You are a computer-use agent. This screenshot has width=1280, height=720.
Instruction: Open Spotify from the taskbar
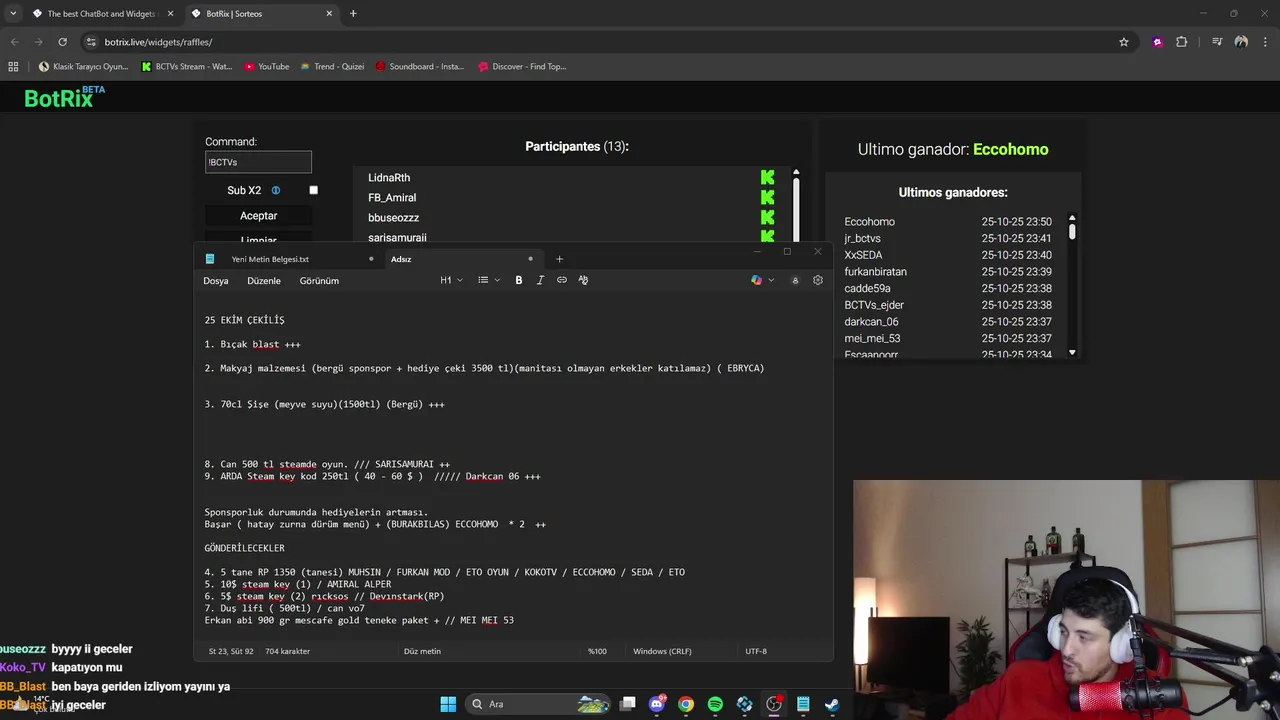tap(715, 704)
